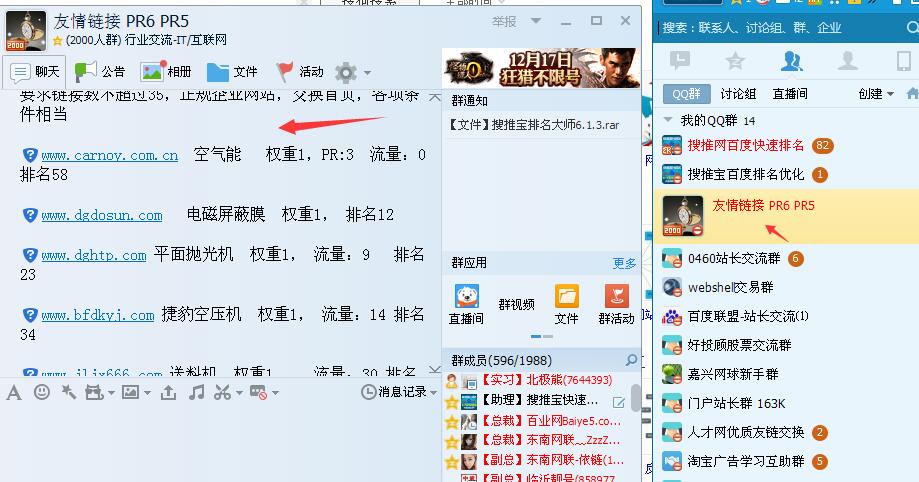Open the 创建 dropdown

(876, 94)
